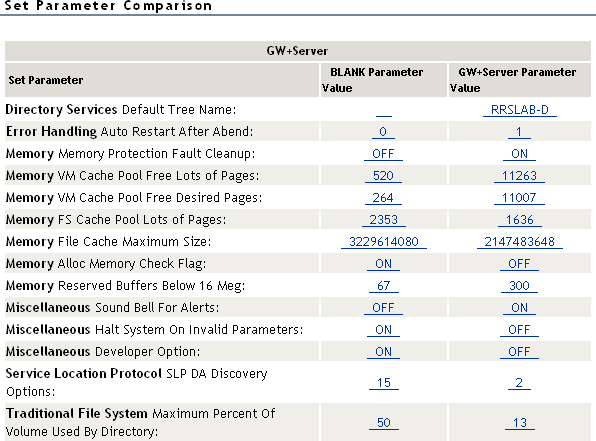The image size is (596, 441).
Task: Click VM Cache Pool Free Lots value 11263
Action: click(x=519, y=176)
